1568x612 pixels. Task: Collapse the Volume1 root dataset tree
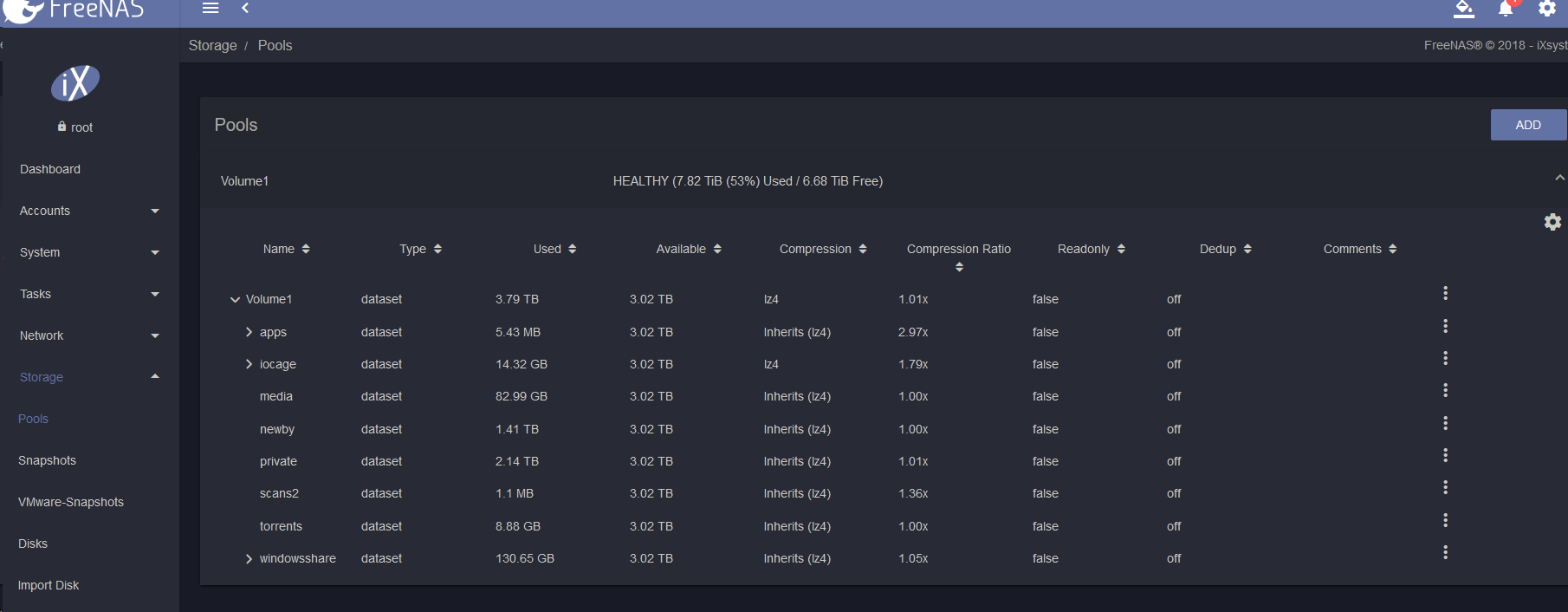[235, 300]
